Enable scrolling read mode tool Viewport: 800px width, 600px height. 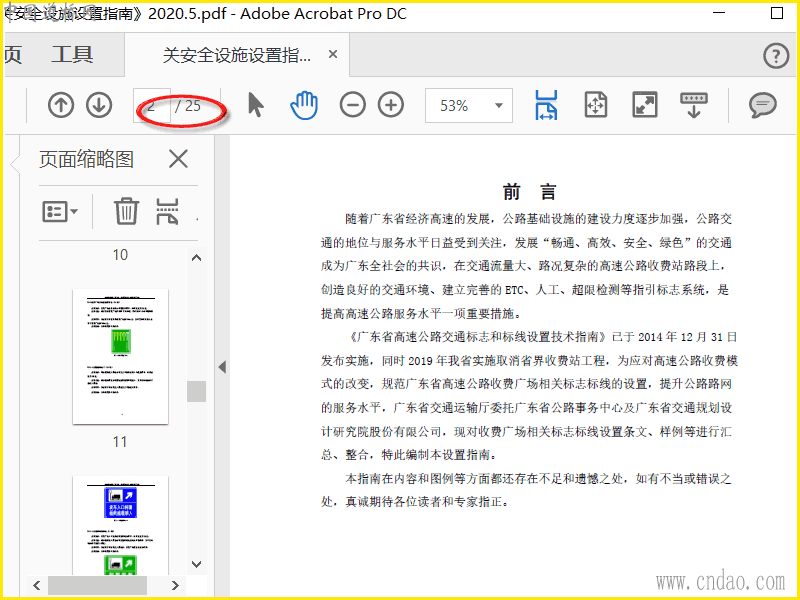(x=694, y=105)
